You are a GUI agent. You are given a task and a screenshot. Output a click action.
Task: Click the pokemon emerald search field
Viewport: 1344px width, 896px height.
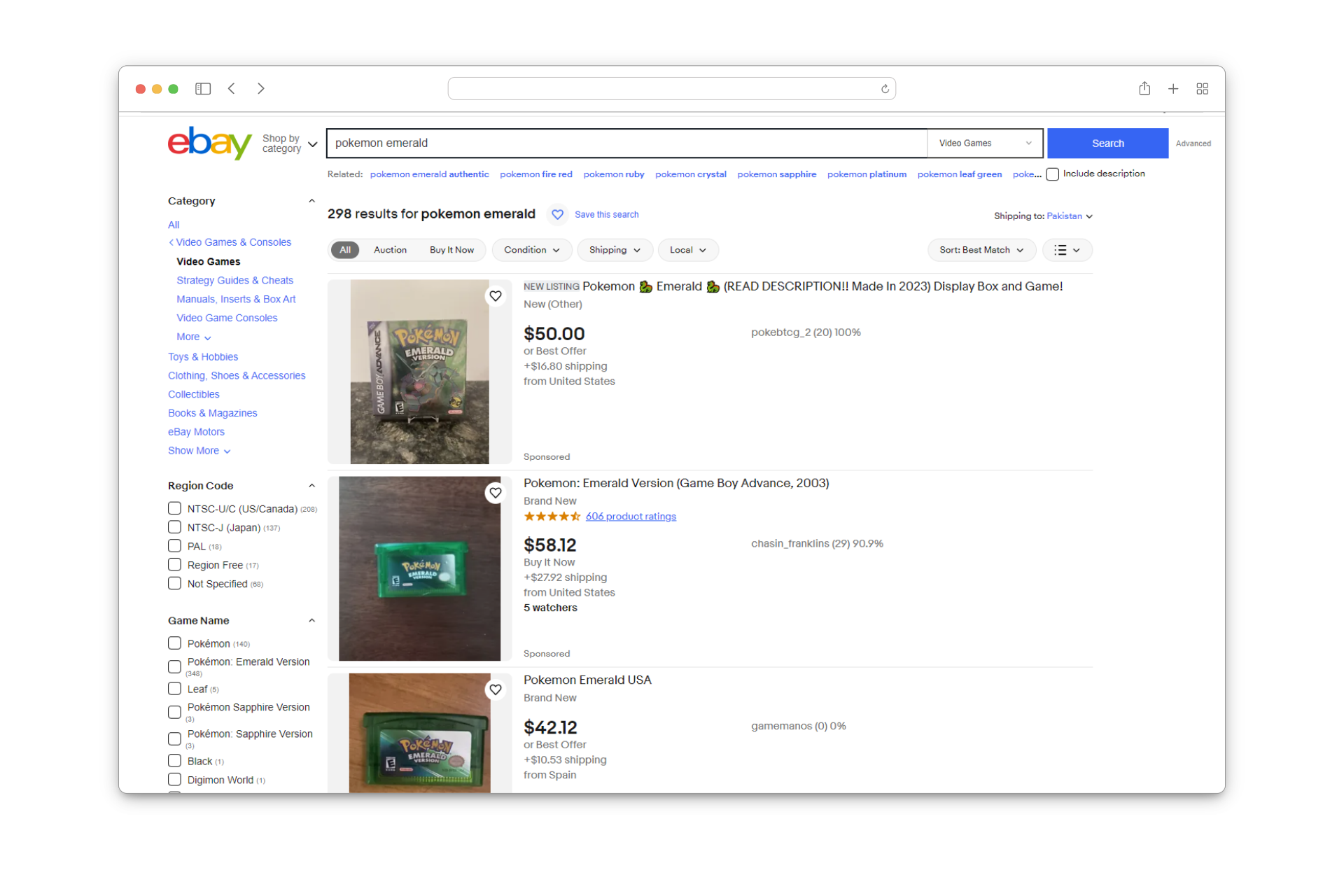point(626,143)
